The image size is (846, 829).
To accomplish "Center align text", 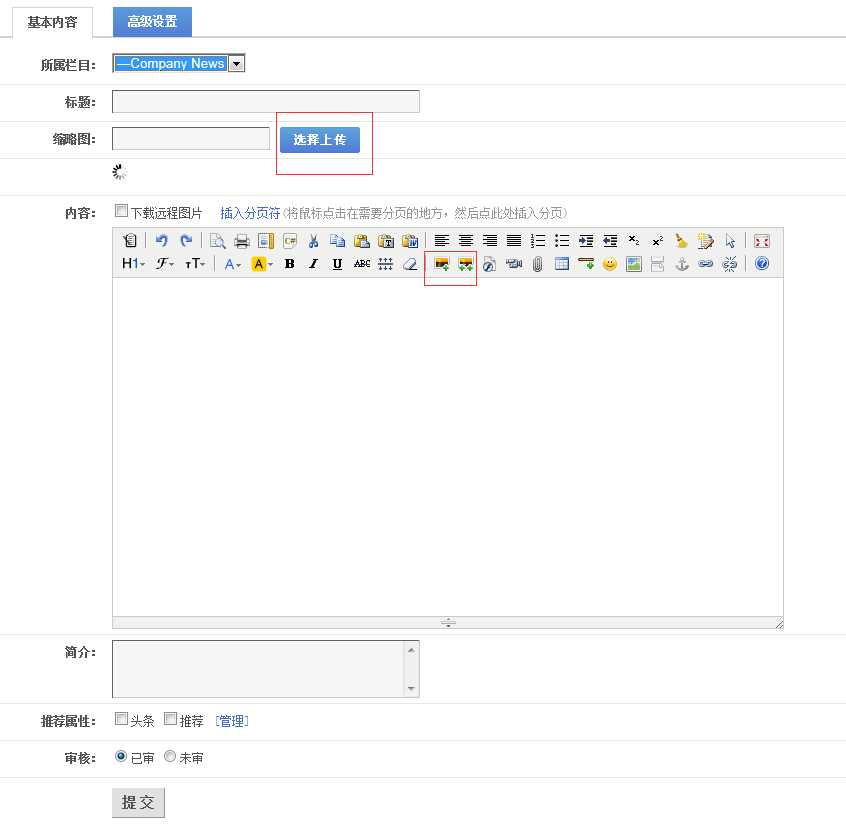I will tap(466, 241).
